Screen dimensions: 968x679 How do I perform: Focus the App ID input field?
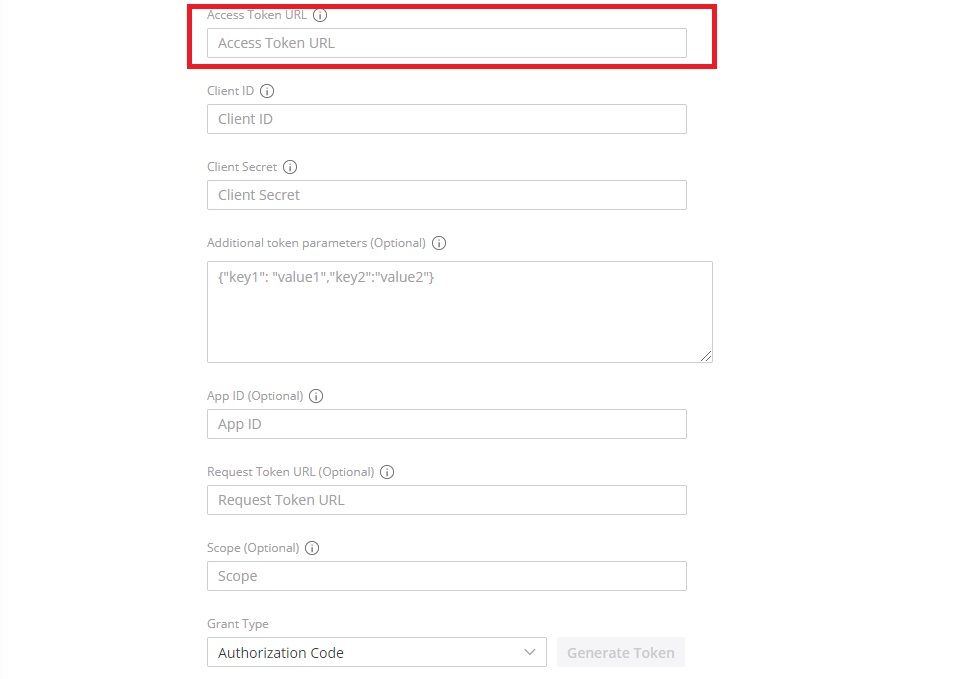[x=447, y=424]
